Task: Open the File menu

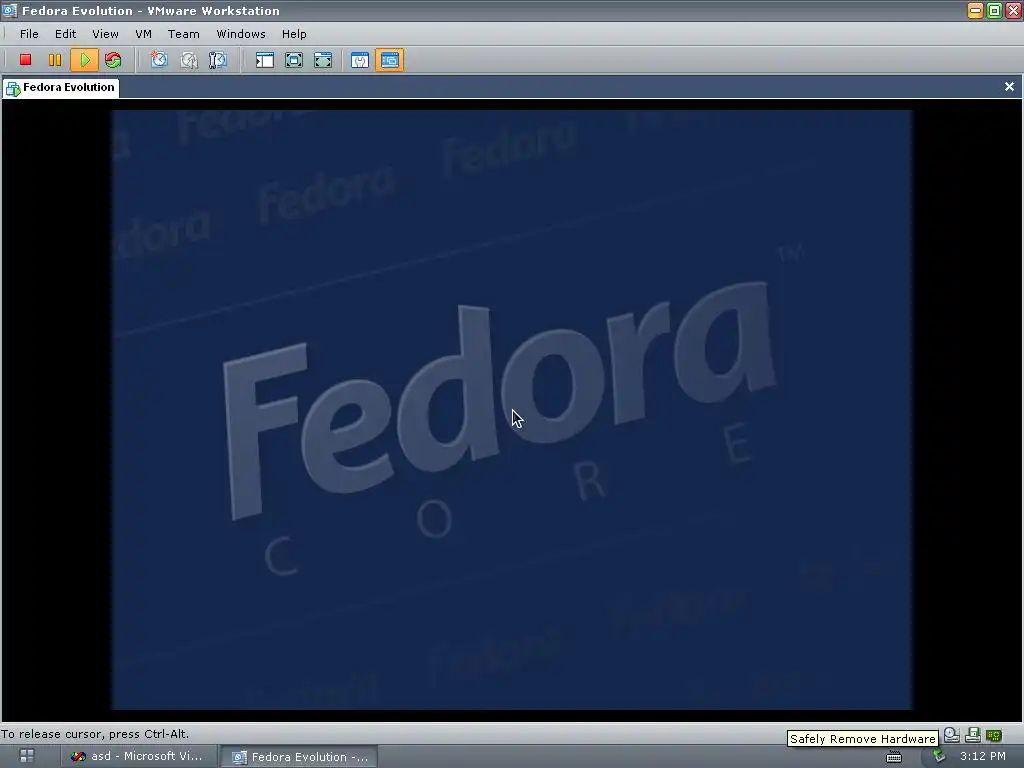Action: pyautogui.click(x=29, y=34)
